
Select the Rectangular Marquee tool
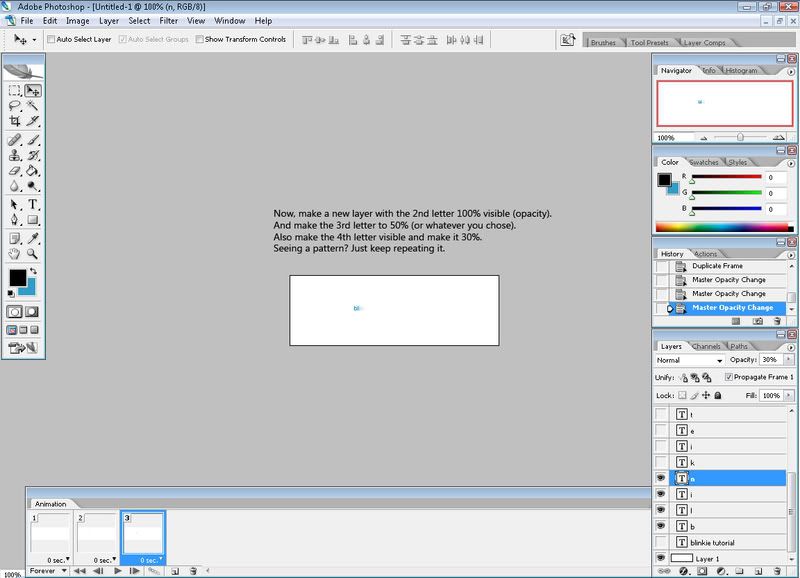point(15,91)
